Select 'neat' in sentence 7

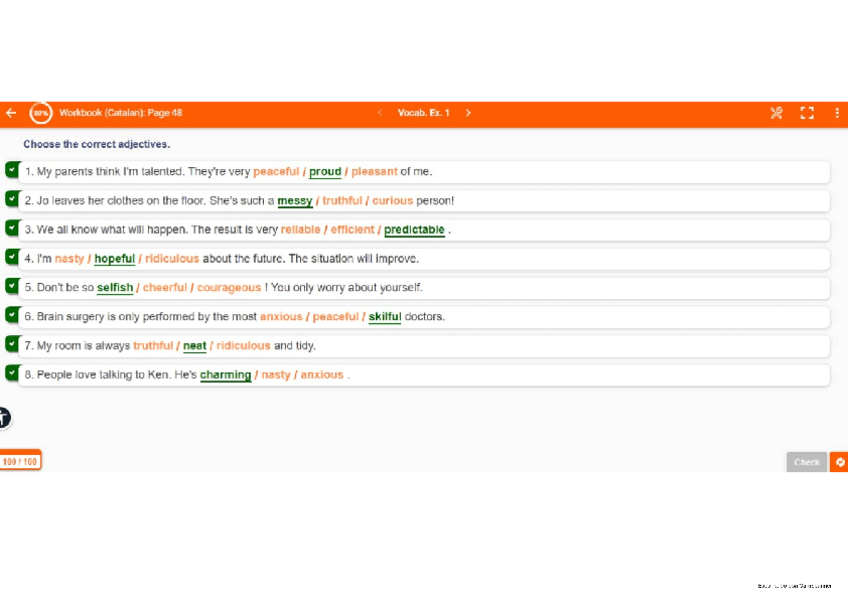(x=195, y=346)
